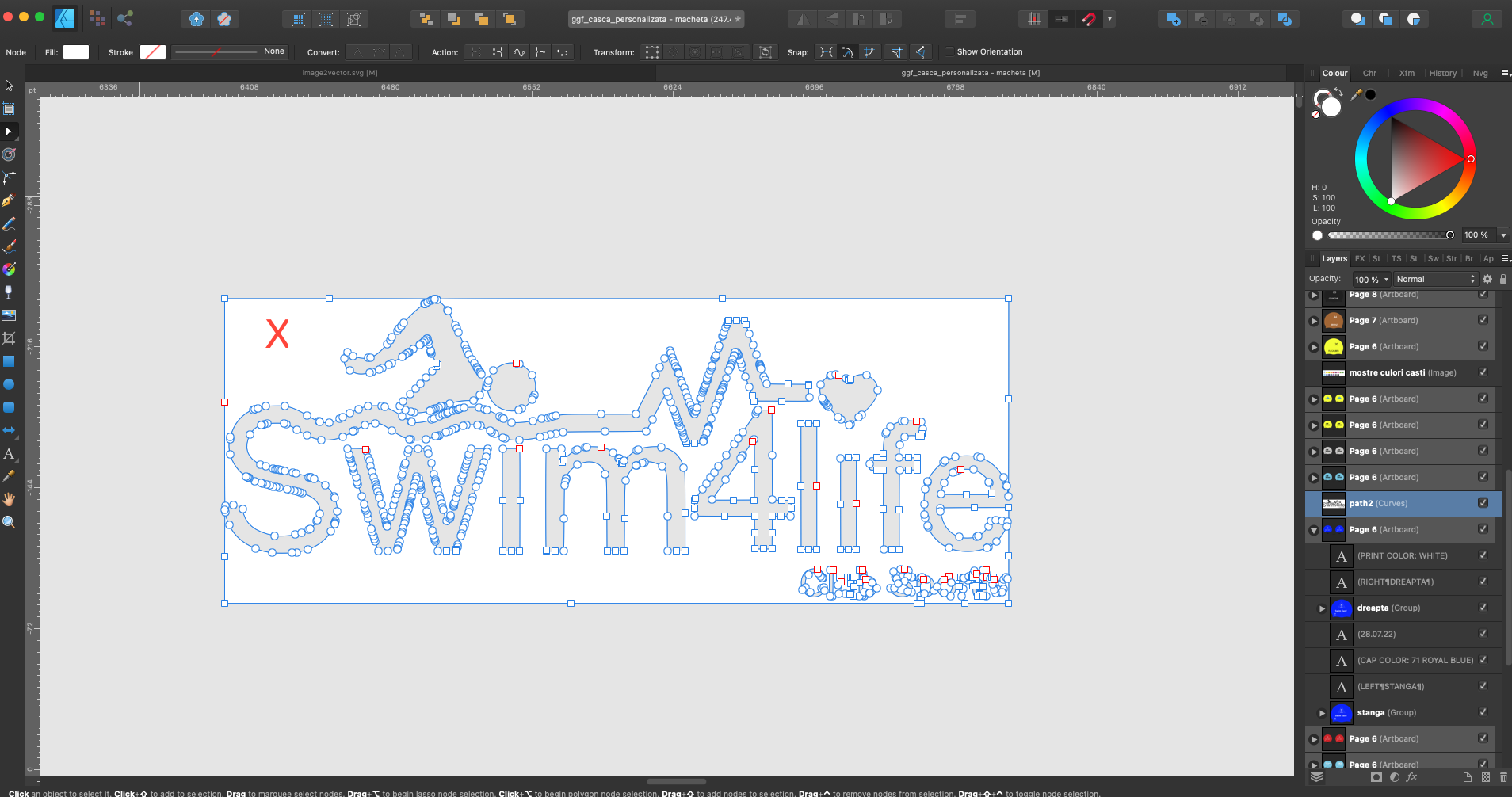Select the Colour Picker tool
This screenshot has height=797, width=1512.
(10, 476)
